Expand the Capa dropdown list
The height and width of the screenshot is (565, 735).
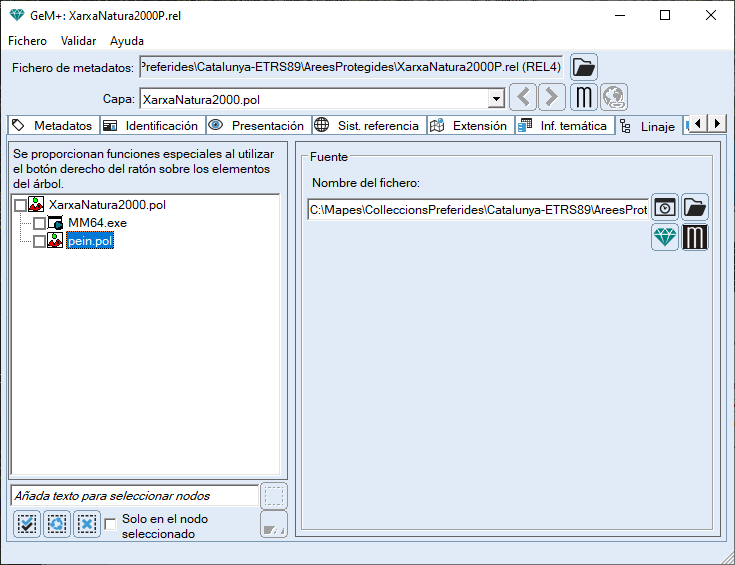point(496,99)
